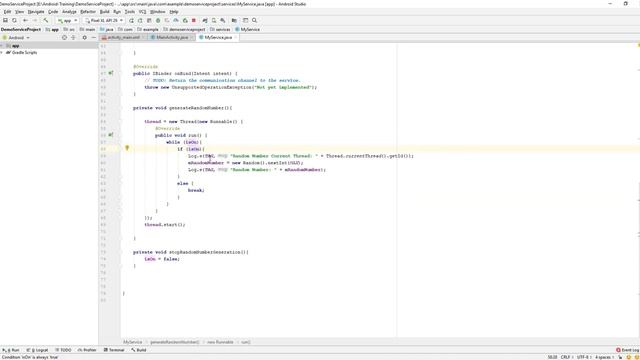
Task: Switch to activity_main.xml editor tab
Action: point(123,37)
